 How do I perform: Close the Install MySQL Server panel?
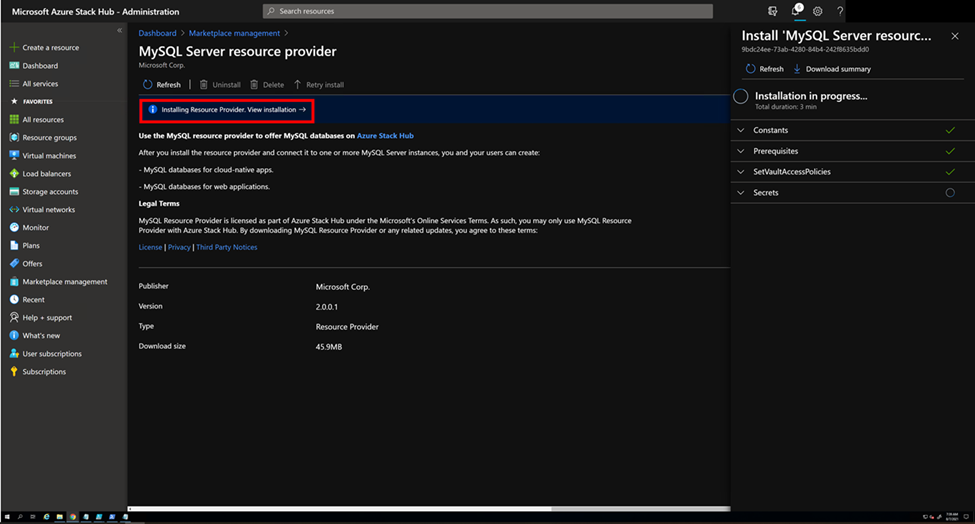tap(955, 36)
